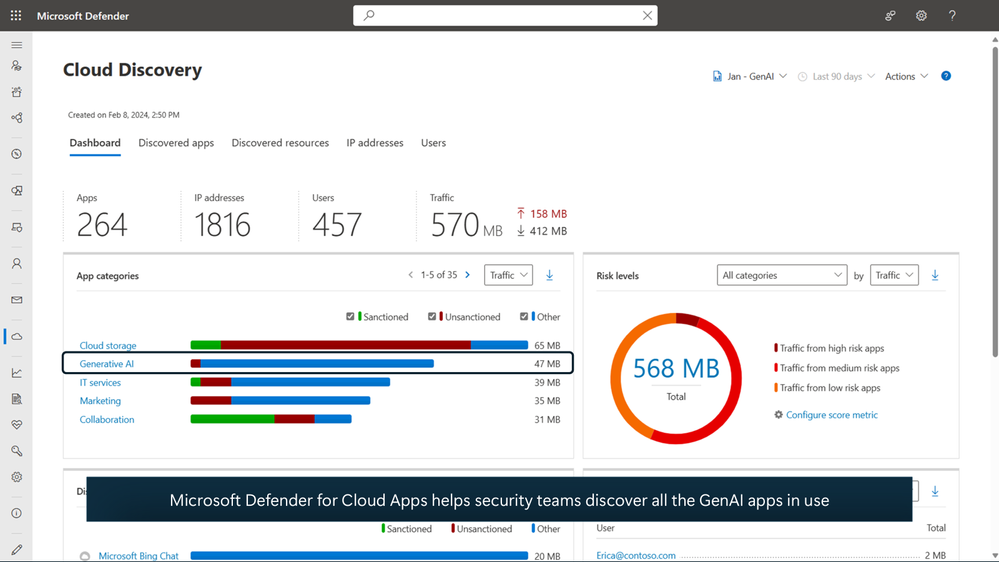Image resolution: width=999 pixels, height=562 pixels.
Task: Click the Traffic from medium risk apps legend
Action: (x=837, y=368)
